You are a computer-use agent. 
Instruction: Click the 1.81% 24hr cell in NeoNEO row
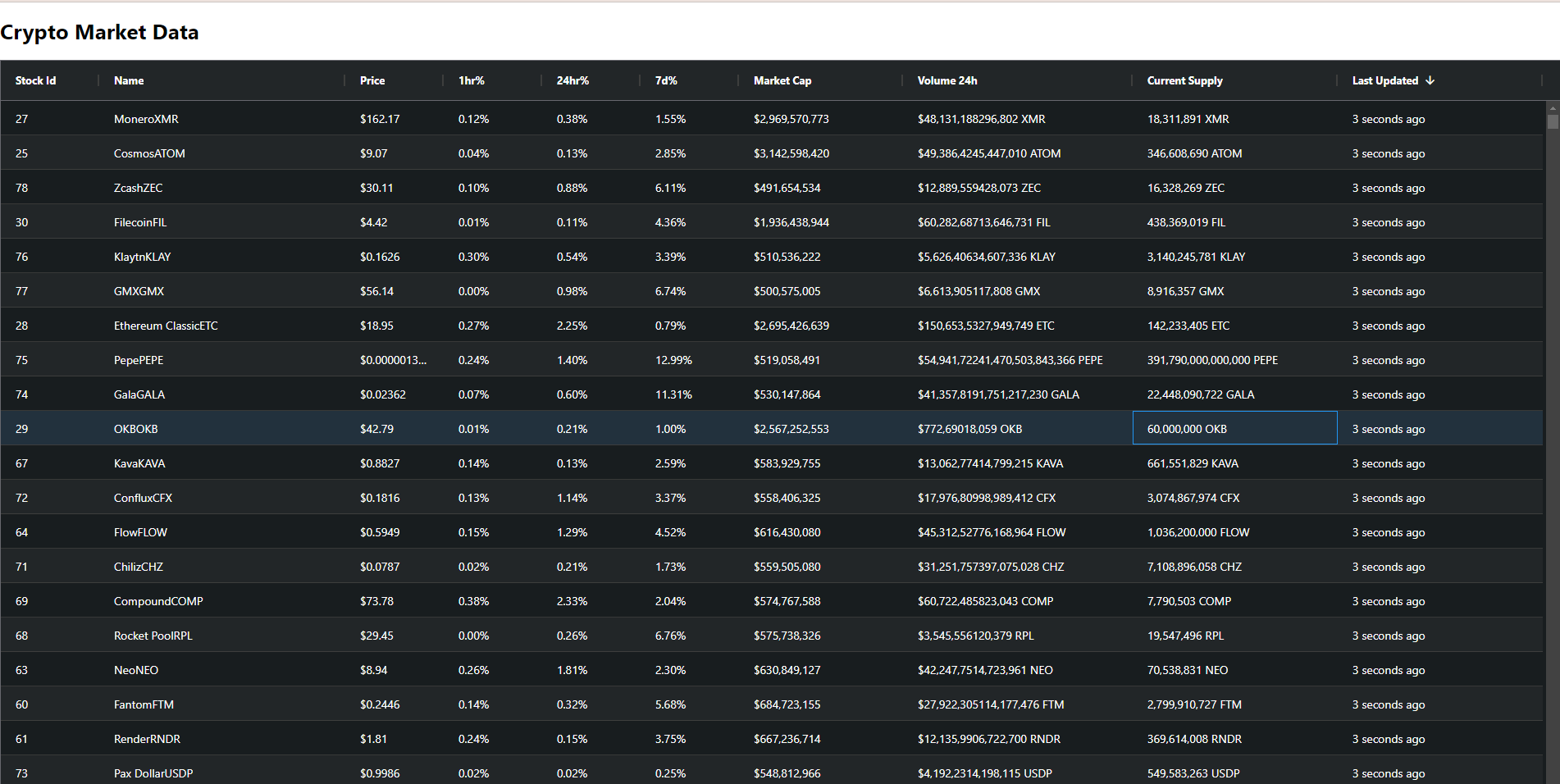point(591,670)
